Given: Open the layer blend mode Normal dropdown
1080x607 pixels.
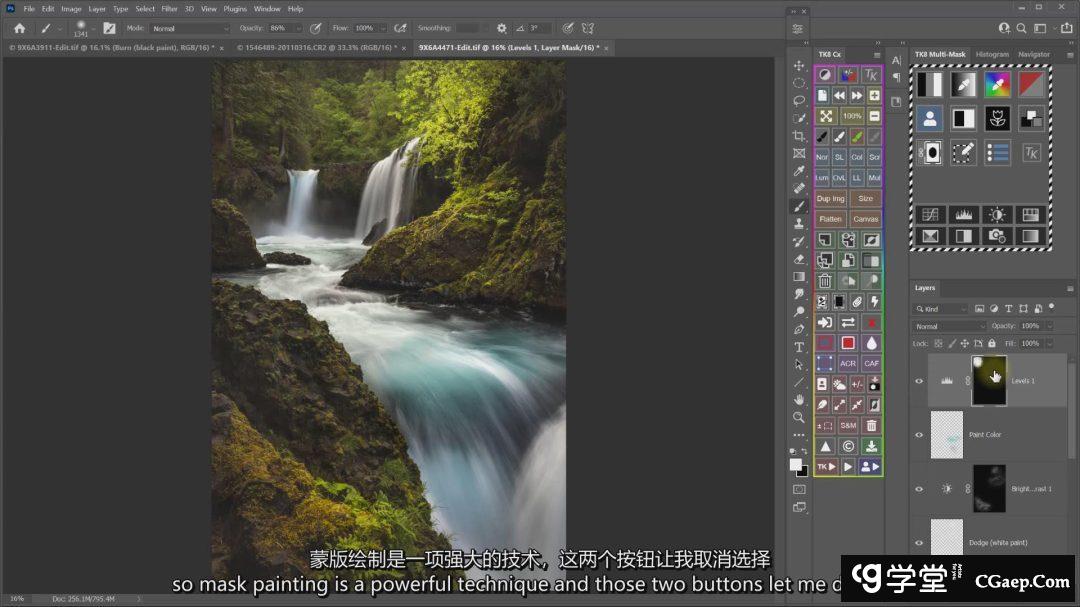Looking at the screenshot, I should click(x=950, y=326).
